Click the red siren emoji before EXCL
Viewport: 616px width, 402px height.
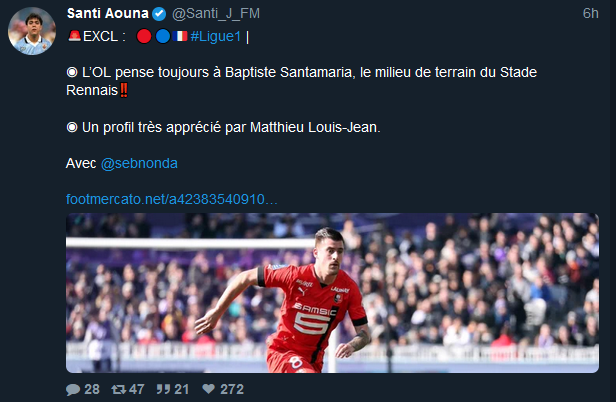pos(74,36)
